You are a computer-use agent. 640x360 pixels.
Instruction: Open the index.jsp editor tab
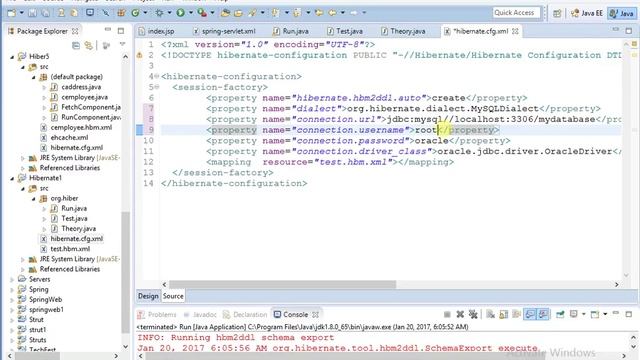coord(157,31)
